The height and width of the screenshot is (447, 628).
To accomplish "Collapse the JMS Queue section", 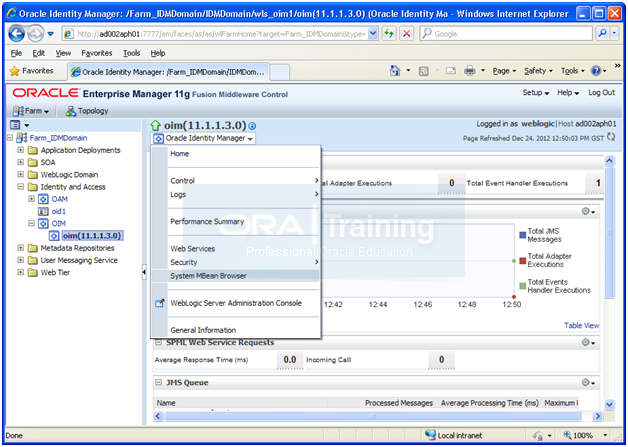I will point(159,383).
